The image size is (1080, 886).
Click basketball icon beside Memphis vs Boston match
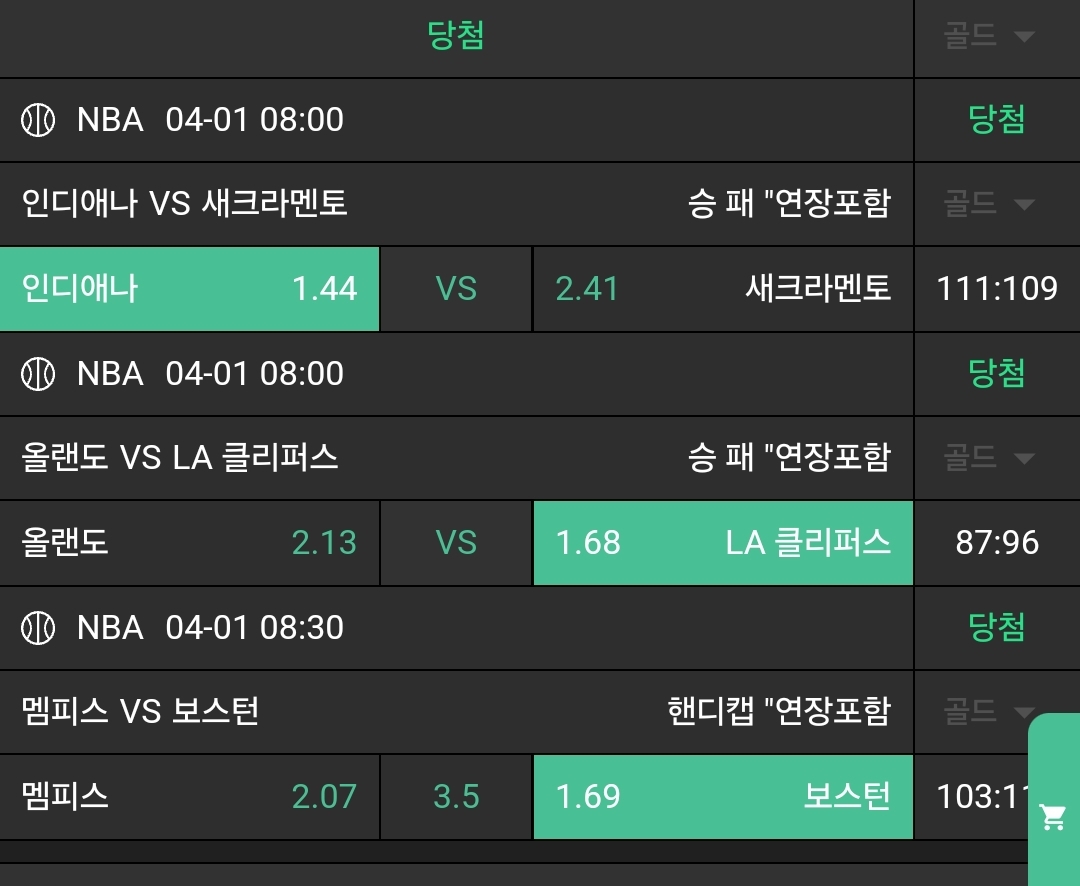click(x=38, y=628)
